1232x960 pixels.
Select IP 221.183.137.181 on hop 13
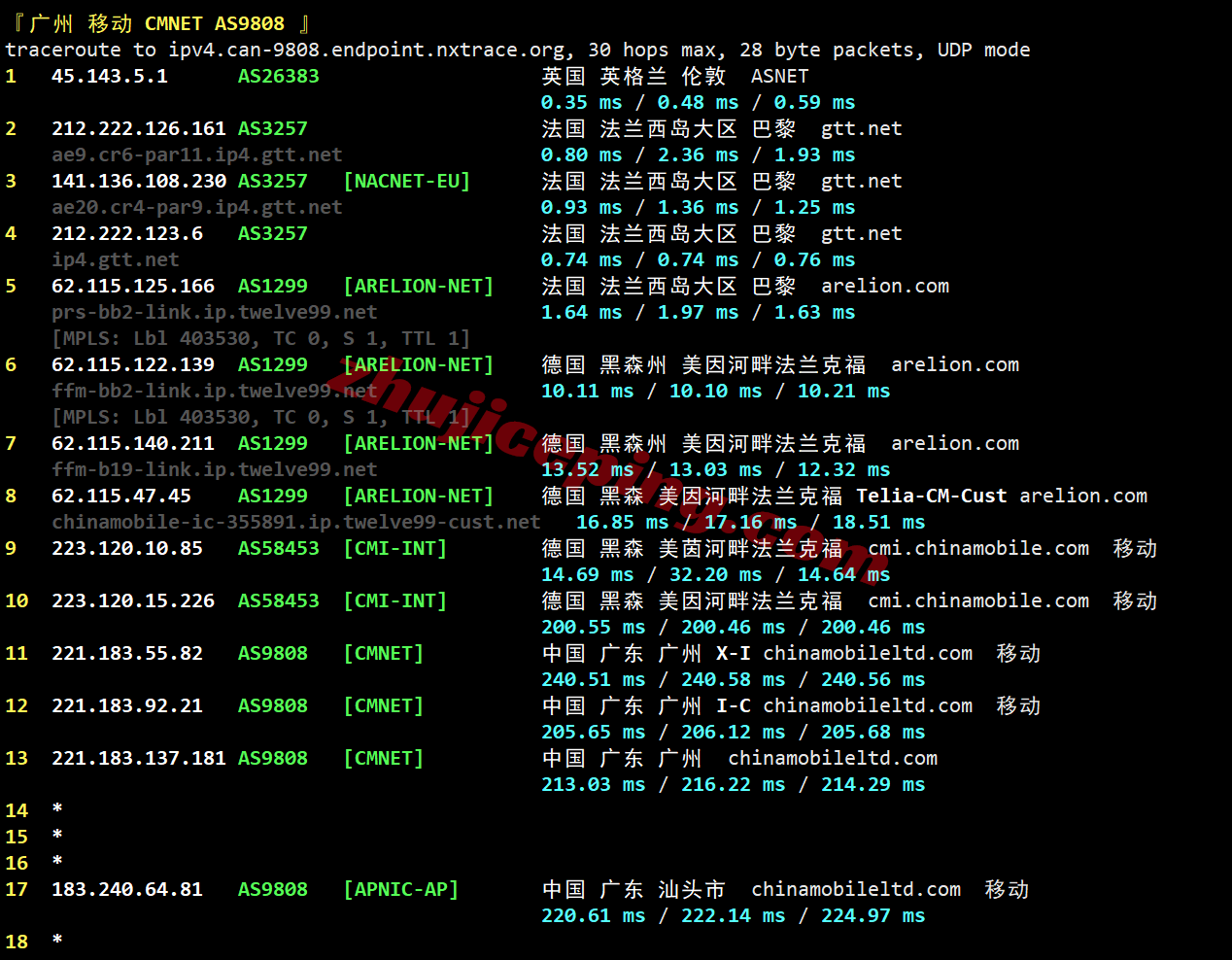pyautogui.click(x=139, y=758)
